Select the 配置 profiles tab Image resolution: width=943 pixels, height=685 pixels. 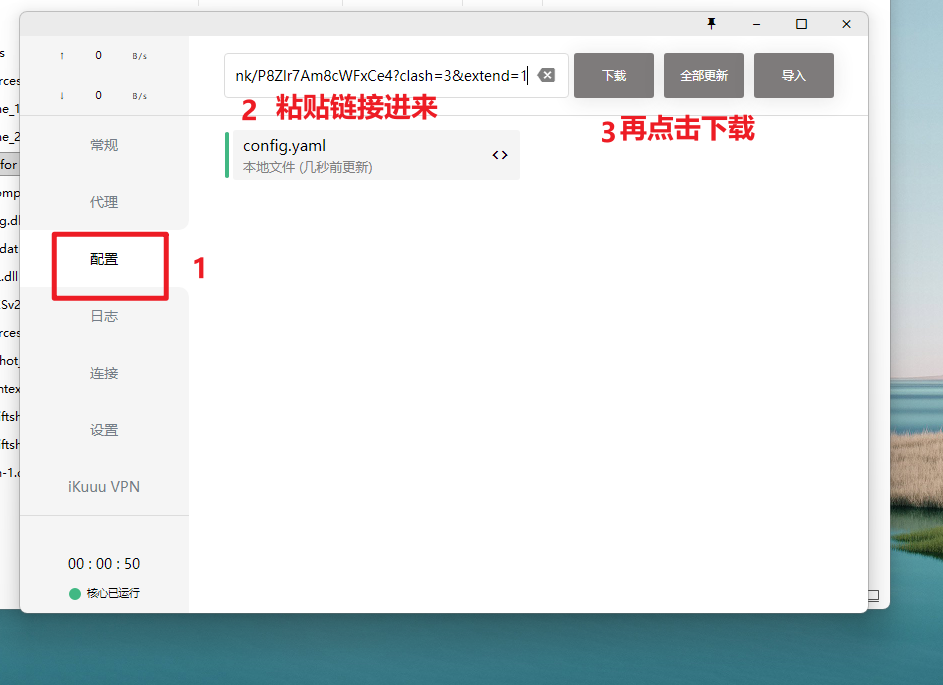pos(103,258)
